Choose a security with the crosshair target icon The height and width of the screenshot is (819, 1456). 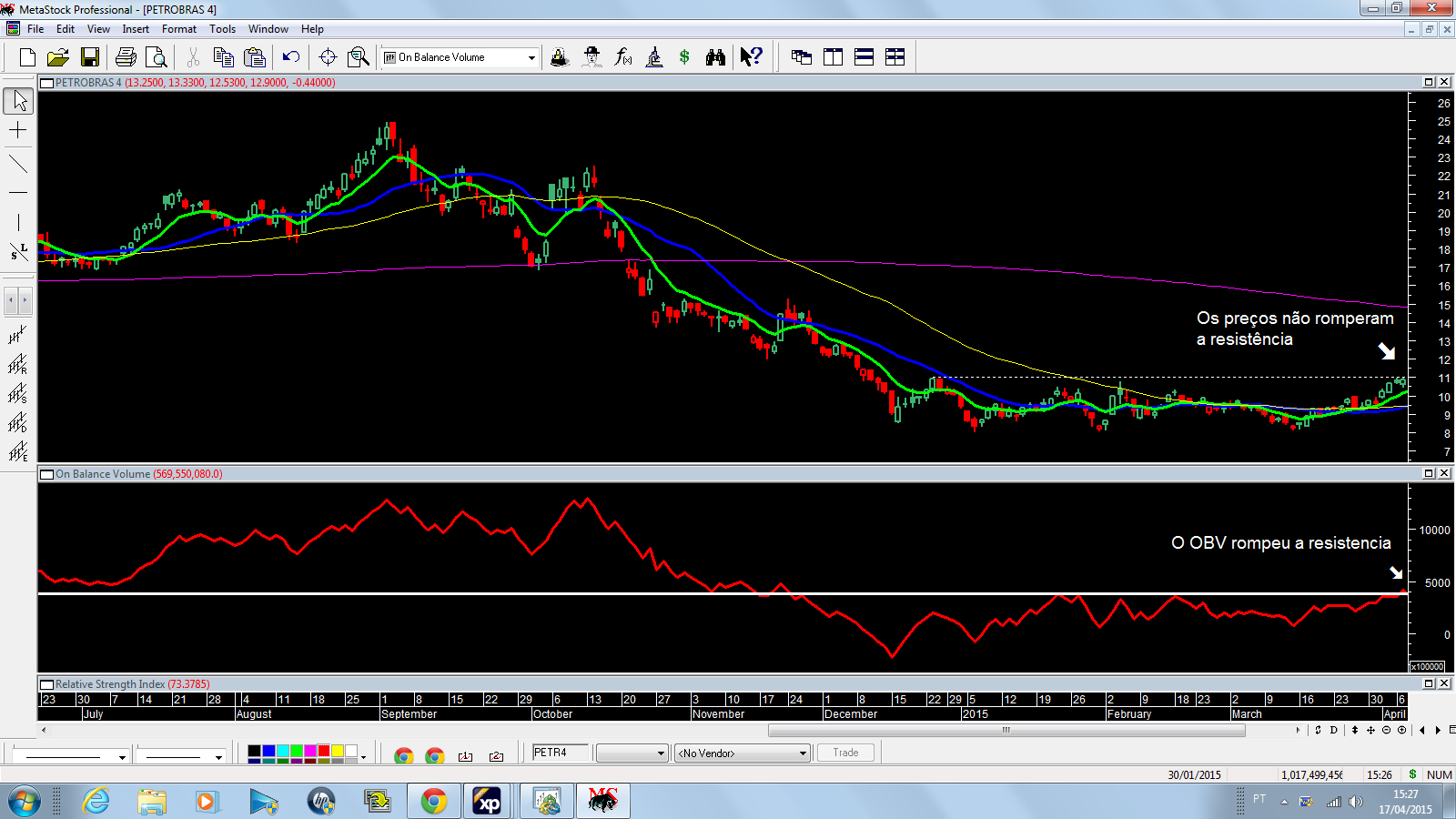[x=328, y=57]
